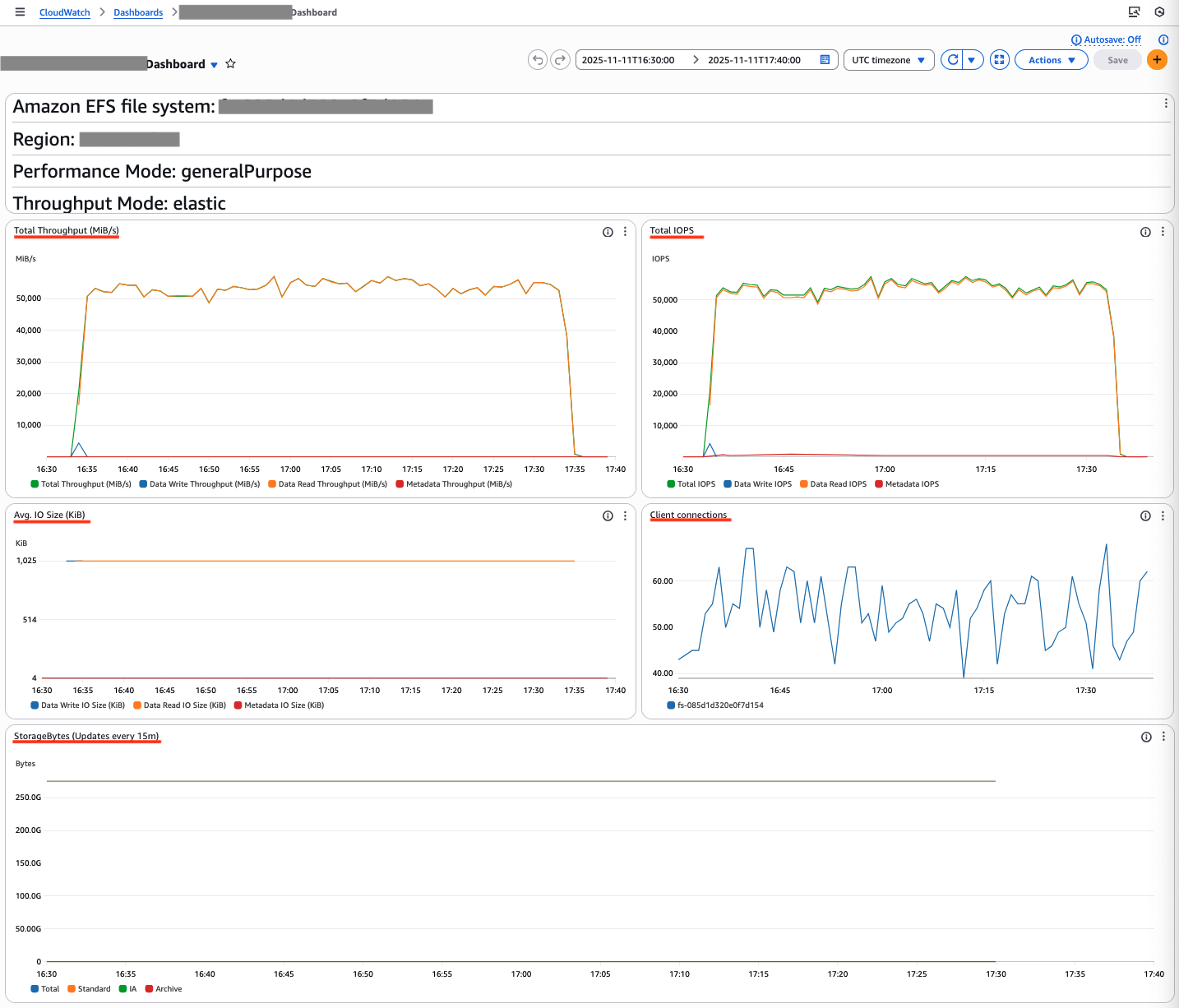Screen dimensions: 1179x1008
Task: Toggle the Standard storage class legend entry
Action: coord(89,988)
